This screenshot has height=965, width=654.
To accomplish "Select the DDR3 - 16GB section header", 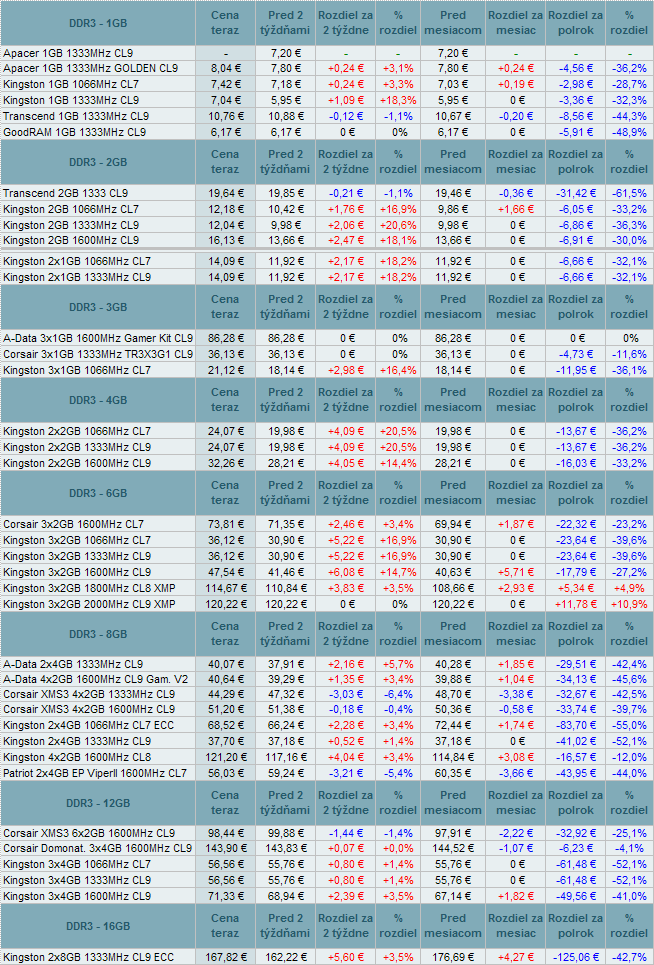I will tap(98, 926).
